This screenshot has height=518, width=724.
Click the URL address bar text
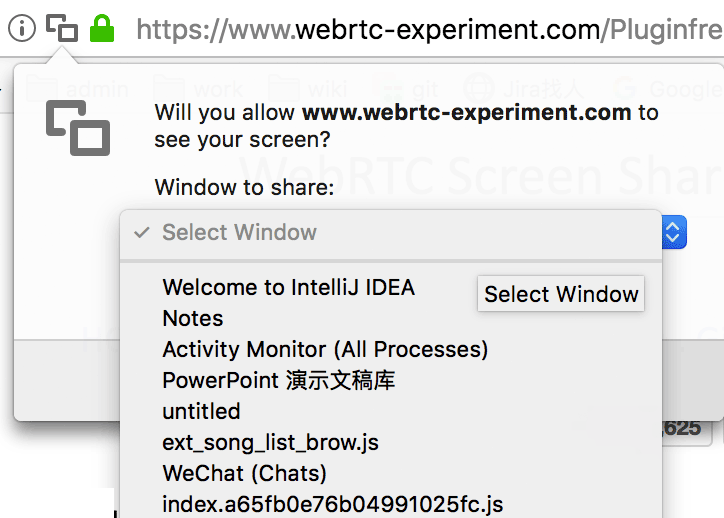click(429, 29)
